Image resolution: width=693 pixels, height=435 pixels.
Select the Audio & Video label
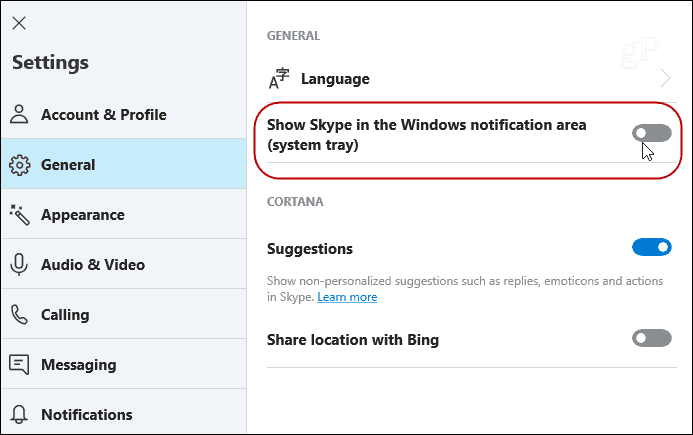[x=93, y=265]
